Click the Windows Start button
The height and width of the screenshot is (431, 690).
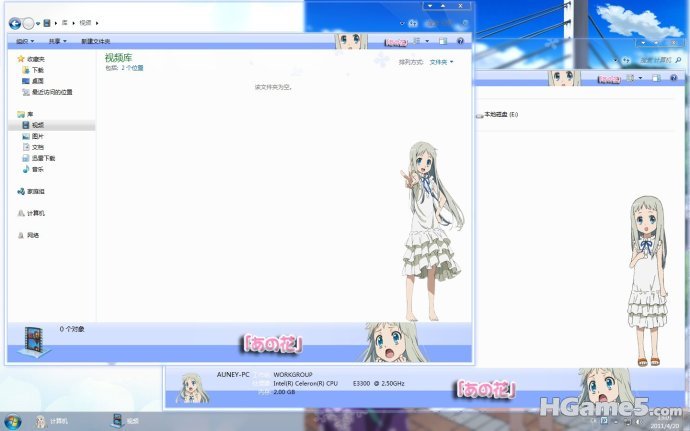(12, 421)
